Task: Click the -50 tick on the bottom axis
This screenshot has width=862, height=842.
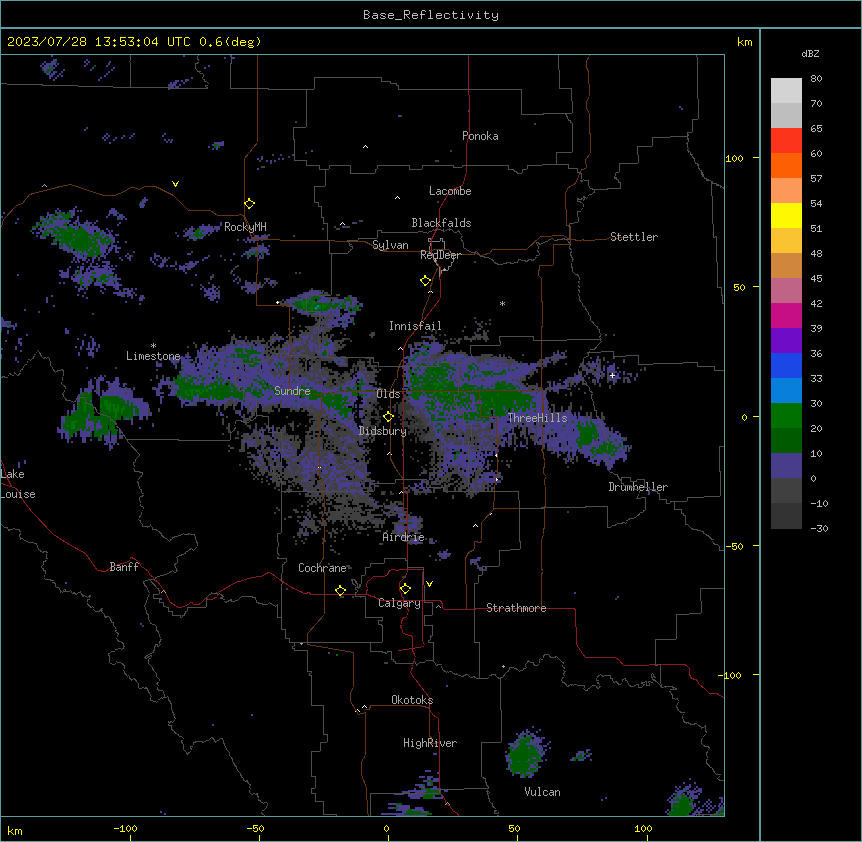Action: coord(255,828)
